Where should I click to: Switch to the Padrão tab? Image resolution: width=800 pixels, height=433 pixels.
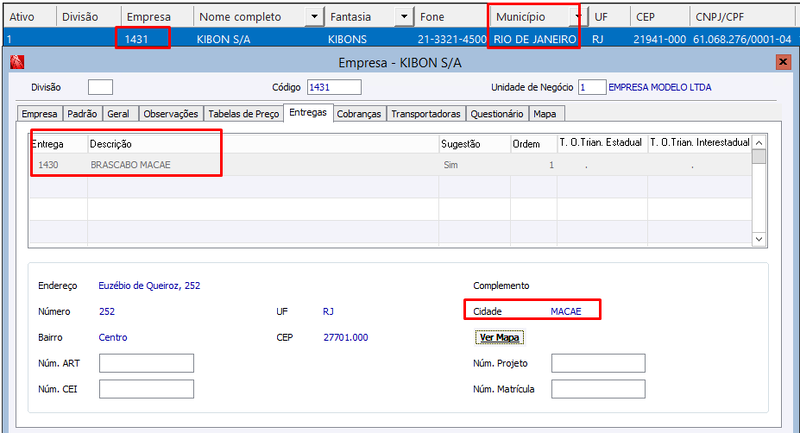(82, 114)
